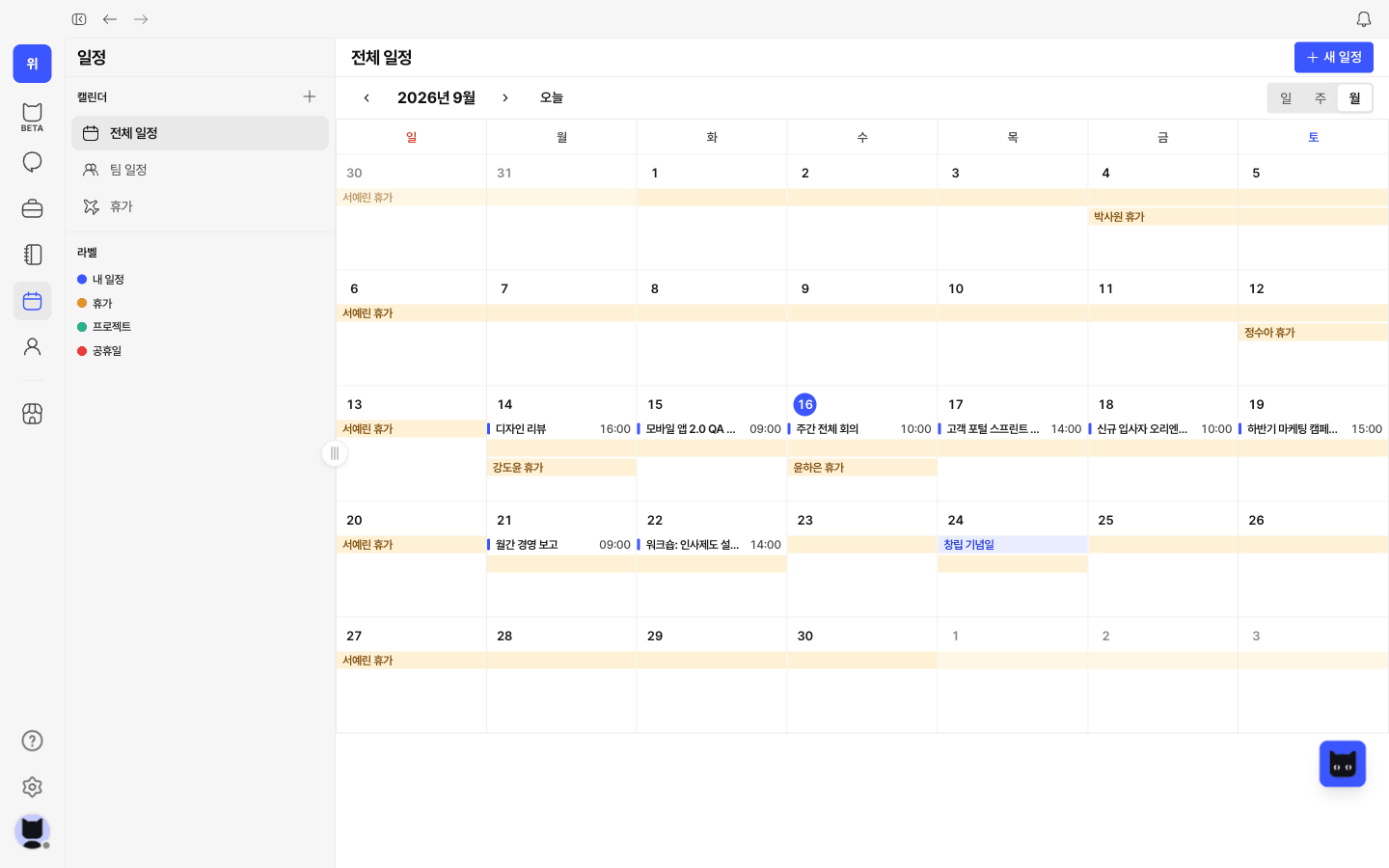
Task: Add a new calendar with plus icon
Action: pos(310,96)
